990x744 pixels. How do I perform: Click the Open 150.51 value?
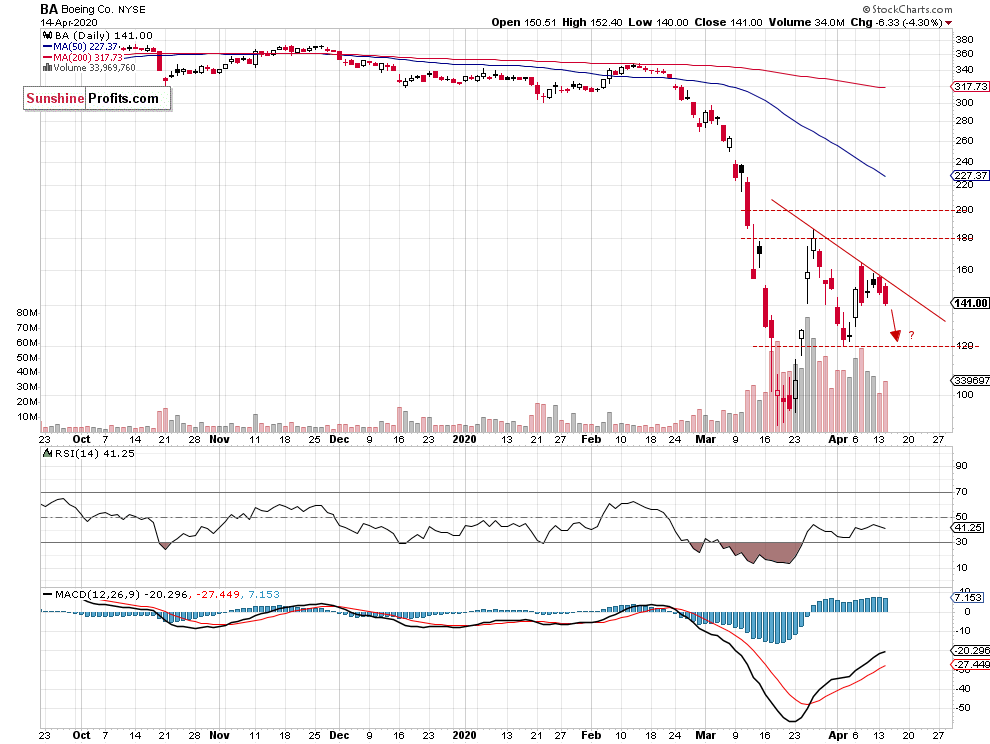coord(524,22)
